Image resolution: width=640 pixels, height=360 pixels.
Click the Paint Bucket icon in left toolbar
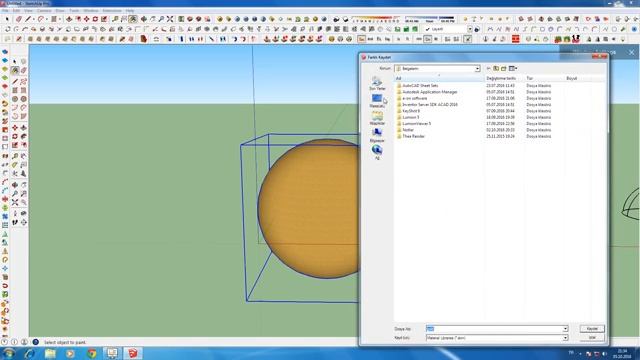[x=15, y=71]
